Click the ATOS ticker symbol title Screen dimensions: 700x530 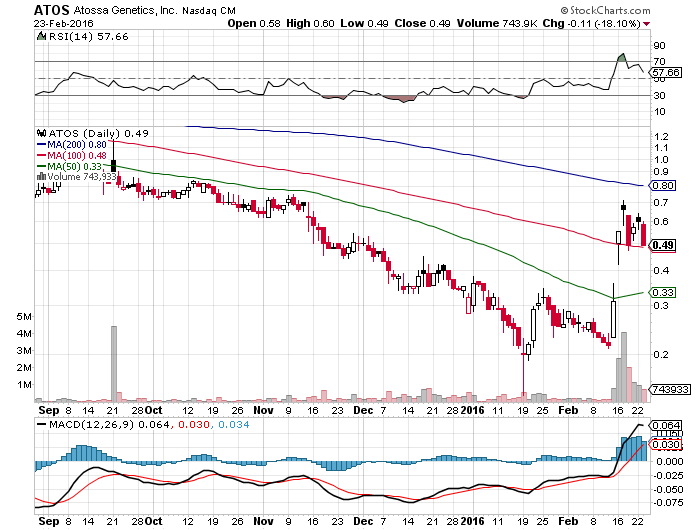point(52,10)
